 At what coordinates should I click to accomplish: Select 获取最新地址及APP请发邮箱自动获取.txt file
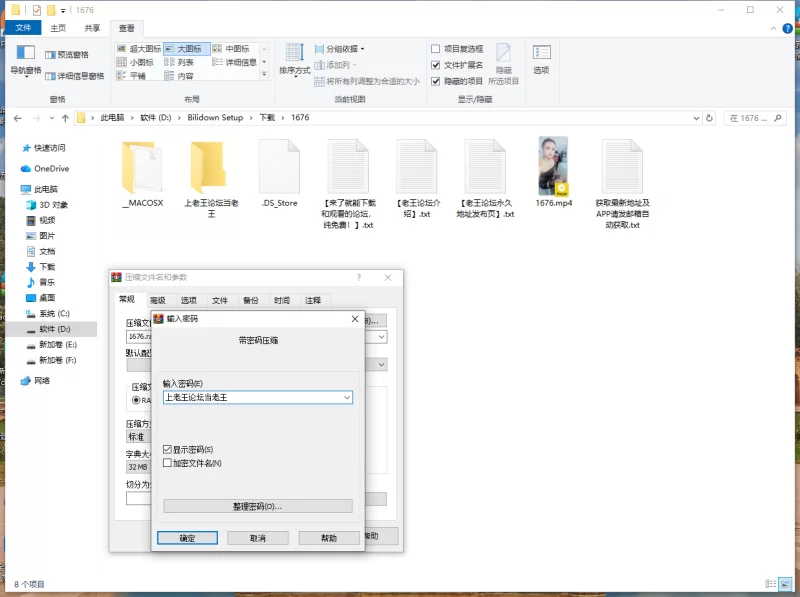(x=622, y=184)
